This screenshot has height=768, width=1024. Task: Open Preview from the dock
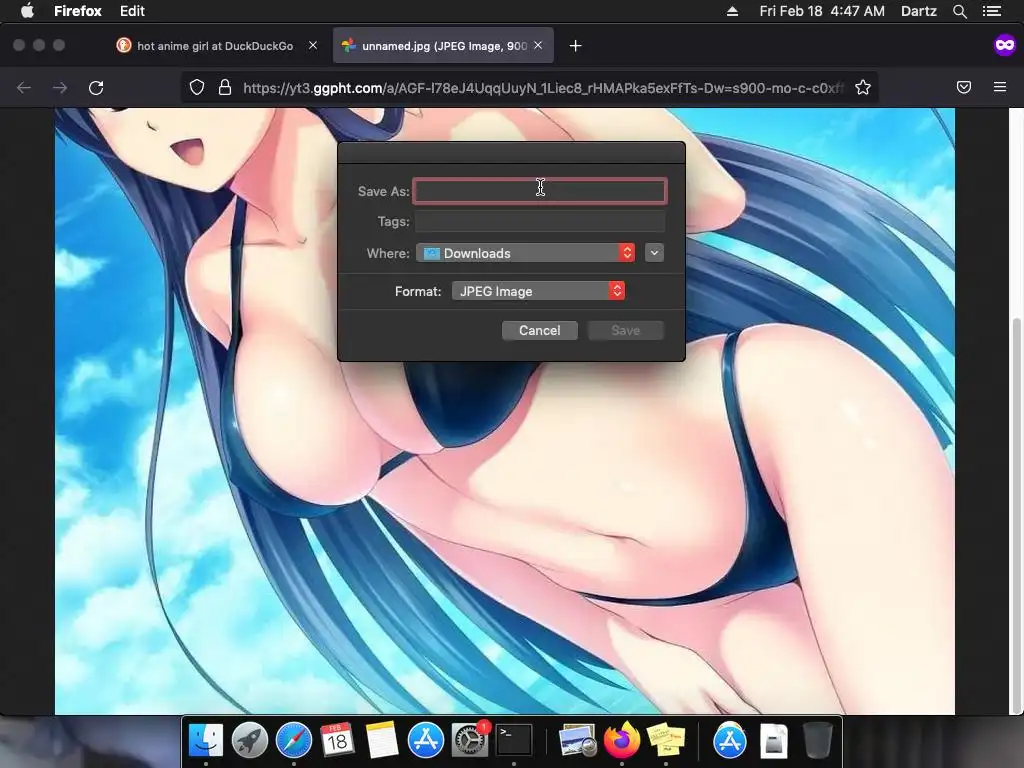577,741
